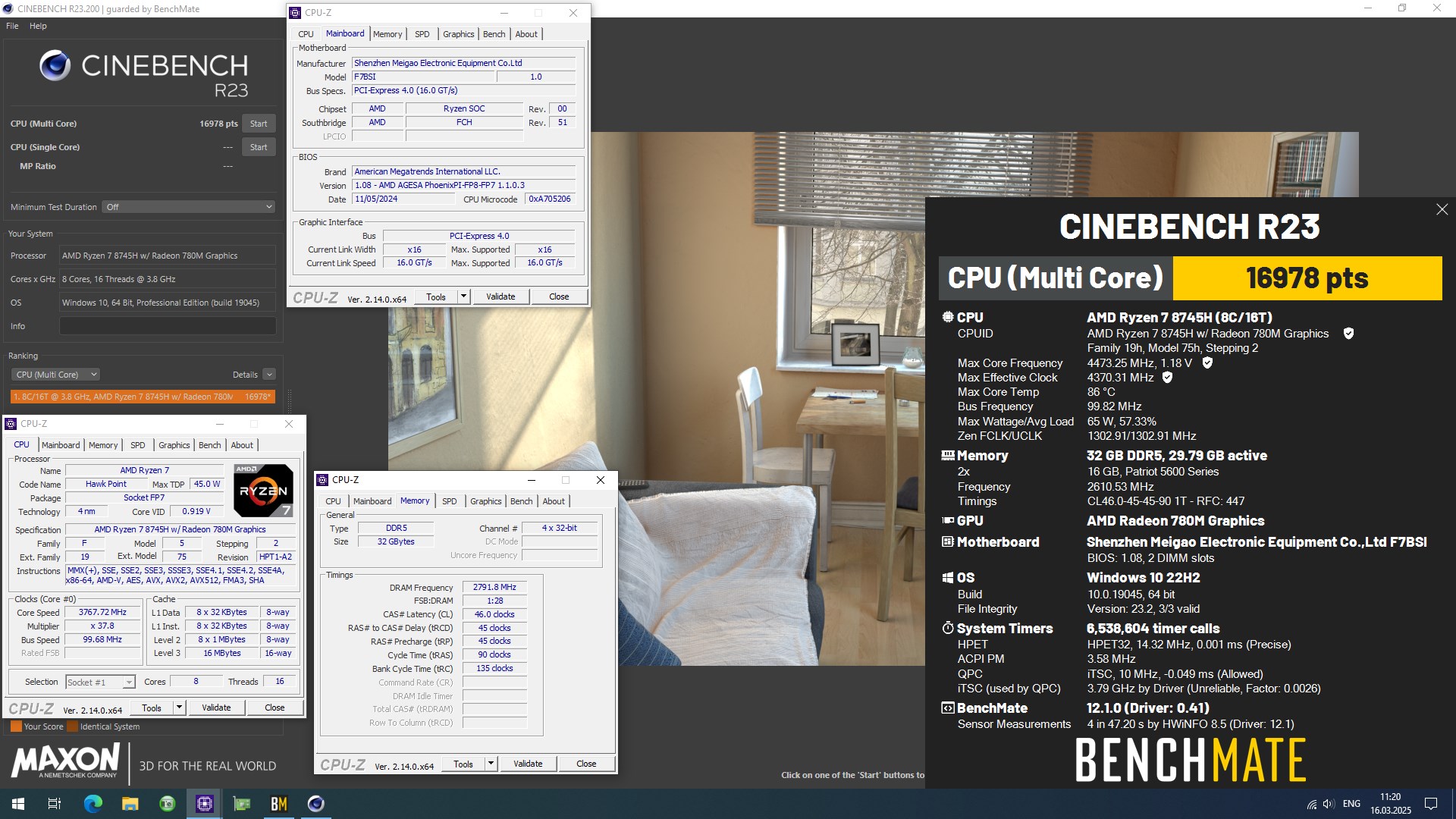Select Bench tab in bottom-left CPU-Z window

[x=210, y=445]
